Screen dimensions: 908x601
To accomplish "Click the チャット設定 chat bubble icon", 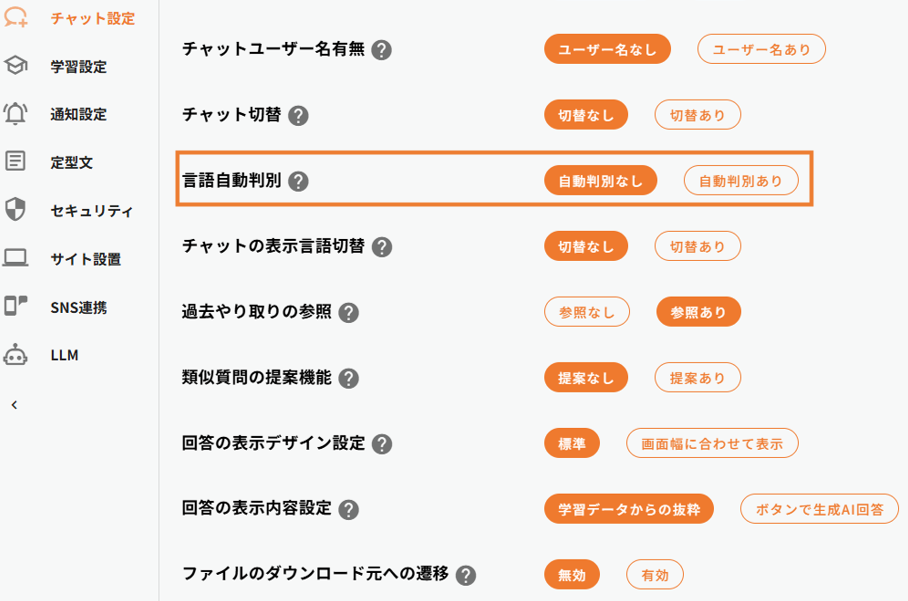I will click(15, 18).
